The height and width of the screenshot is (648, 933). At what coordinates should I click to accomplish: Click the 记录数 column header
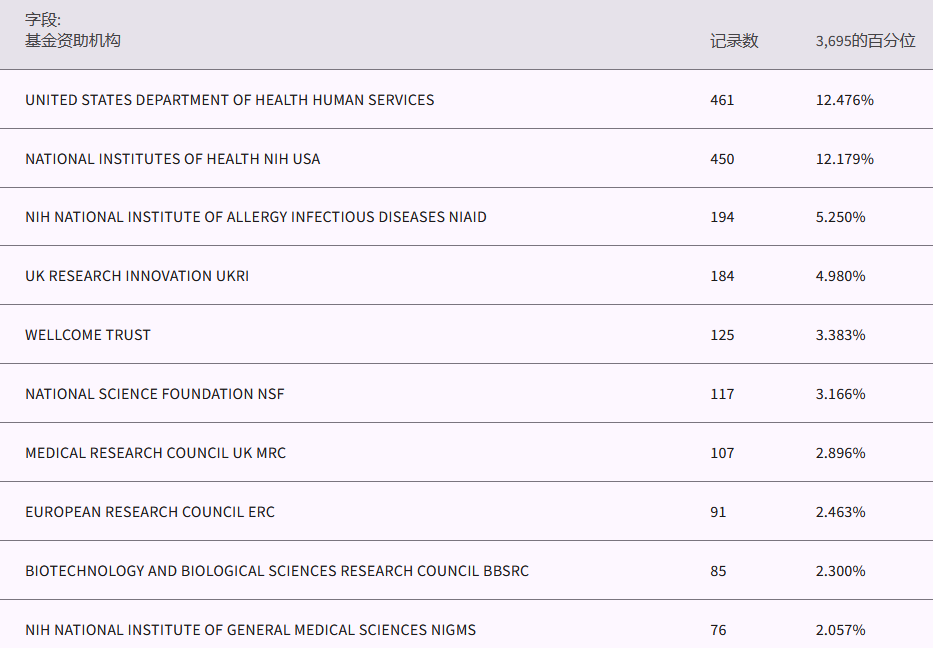(734, 41)
